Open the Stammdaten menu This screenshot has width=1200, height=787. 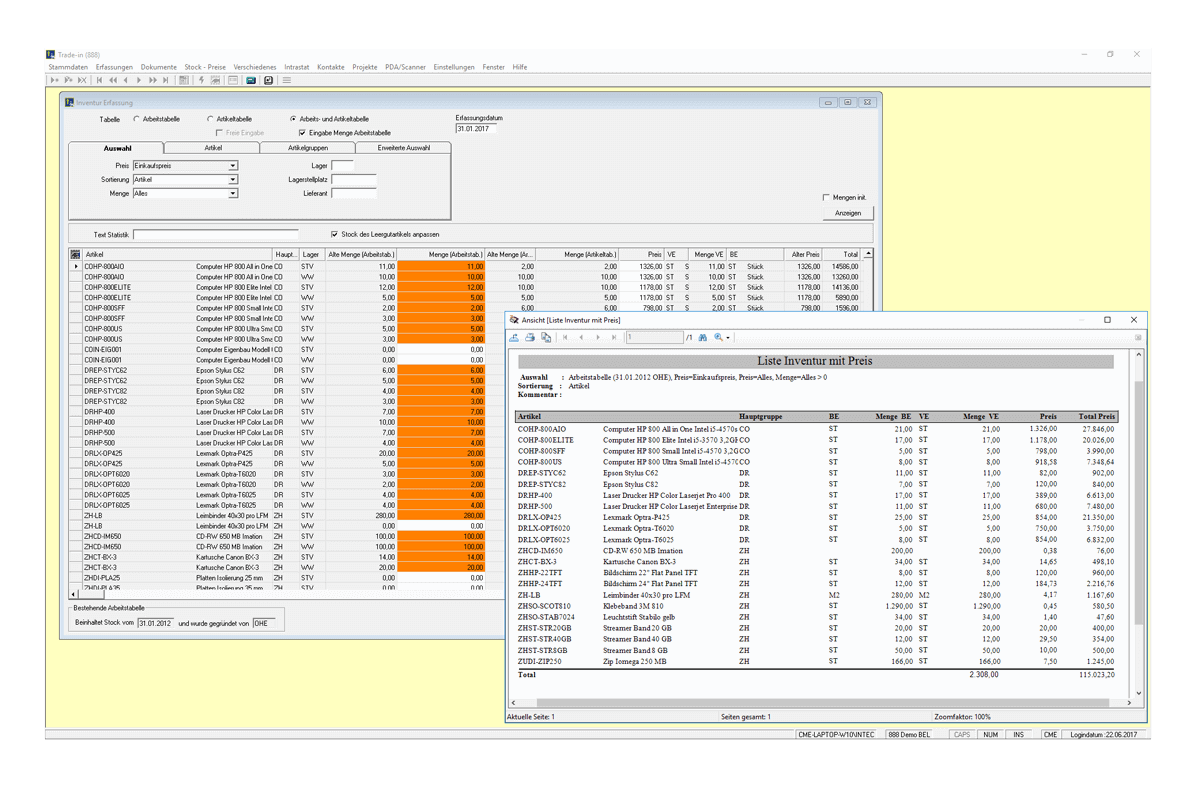[x=68, y=67]
